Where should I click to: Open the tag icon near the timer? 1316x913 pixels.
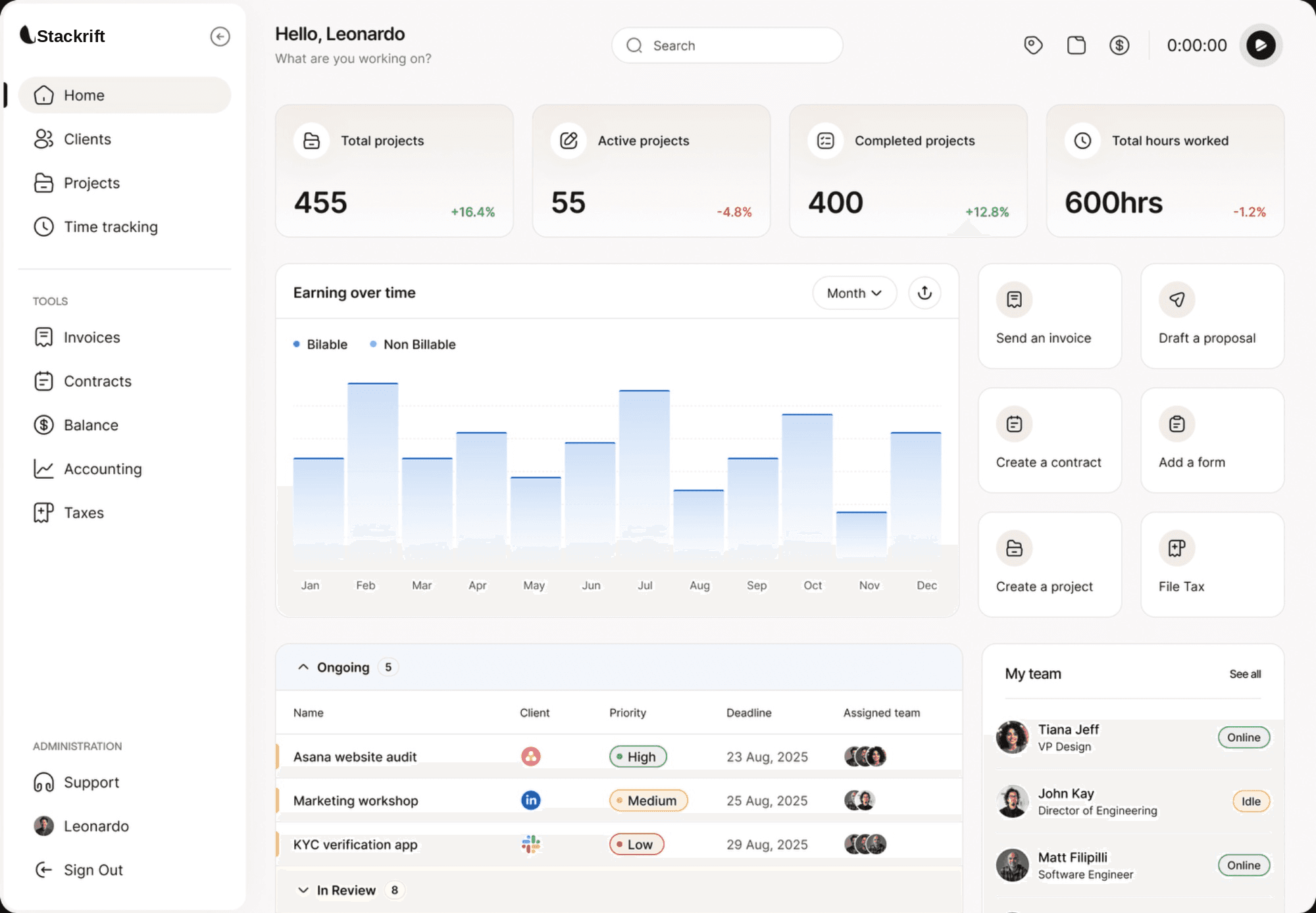click(x=1033, y=45)
